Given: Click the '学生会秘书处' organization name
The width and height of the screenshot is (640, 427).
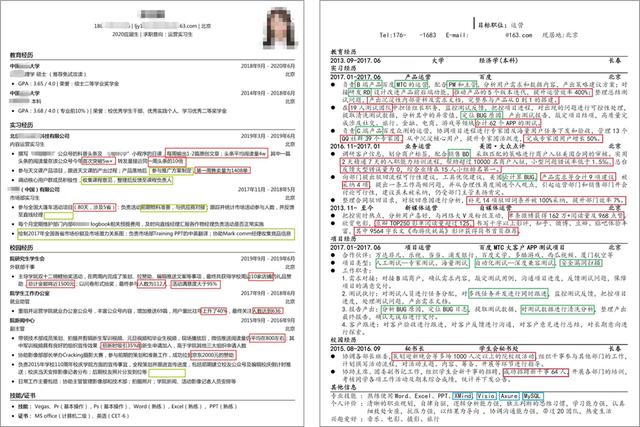Looking at the screenshot, I should click(x=498, y=349).
